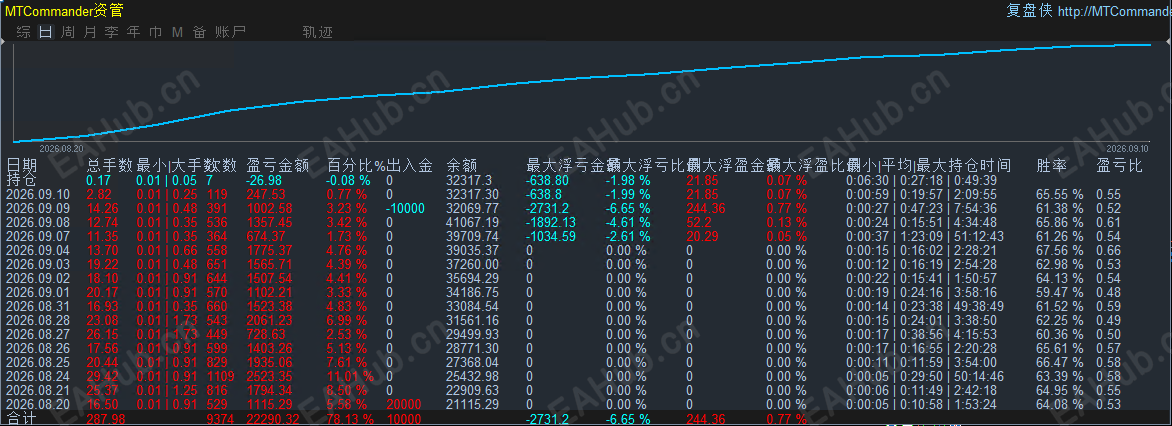Click the -10000 withdrawal value
The image size is (1172, 426).
[405, 209]
